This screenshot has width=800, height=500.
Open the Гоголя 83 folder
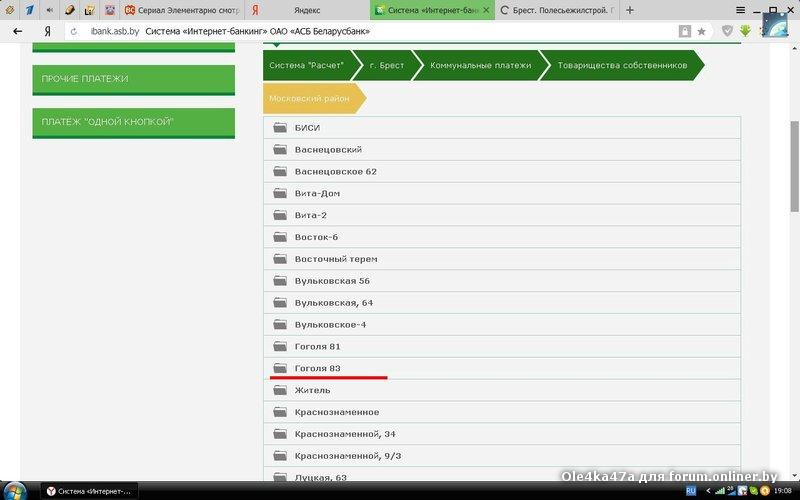502,368
